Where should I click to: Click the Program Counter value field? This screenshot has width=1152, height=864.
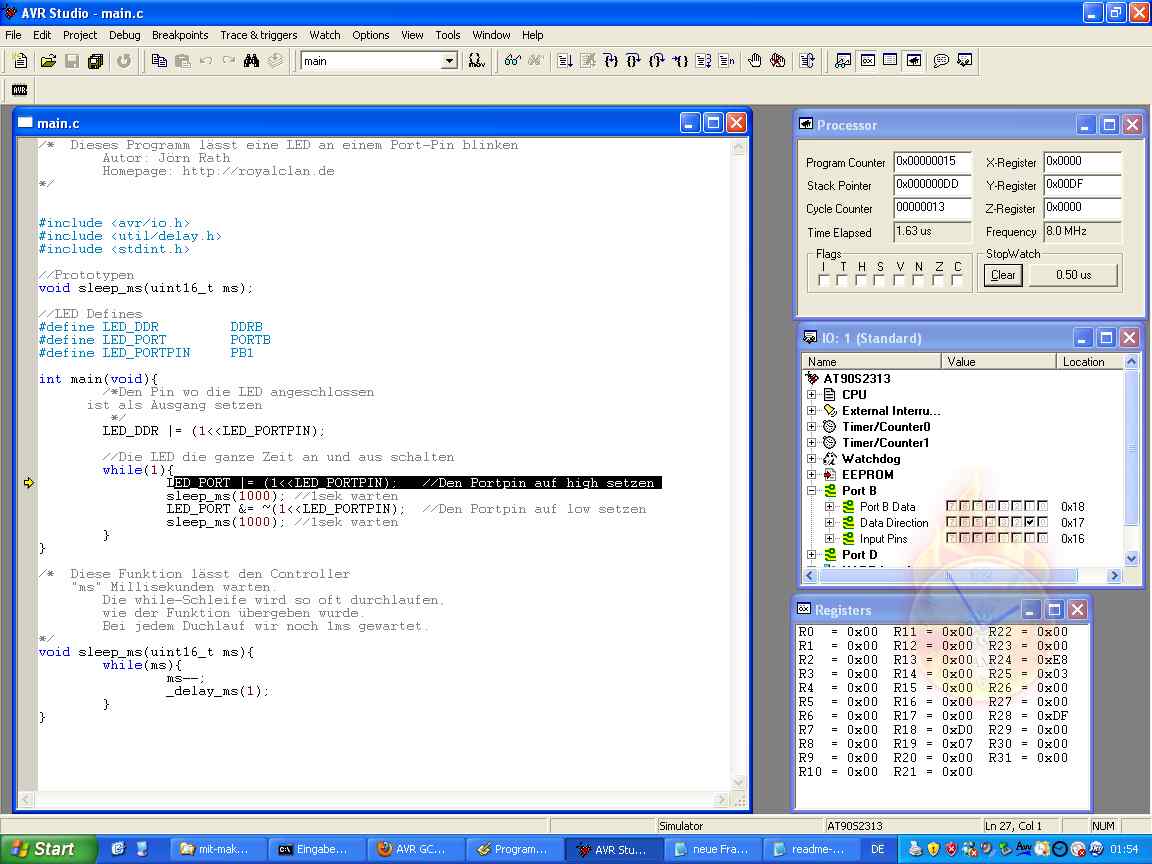point(932,161)
